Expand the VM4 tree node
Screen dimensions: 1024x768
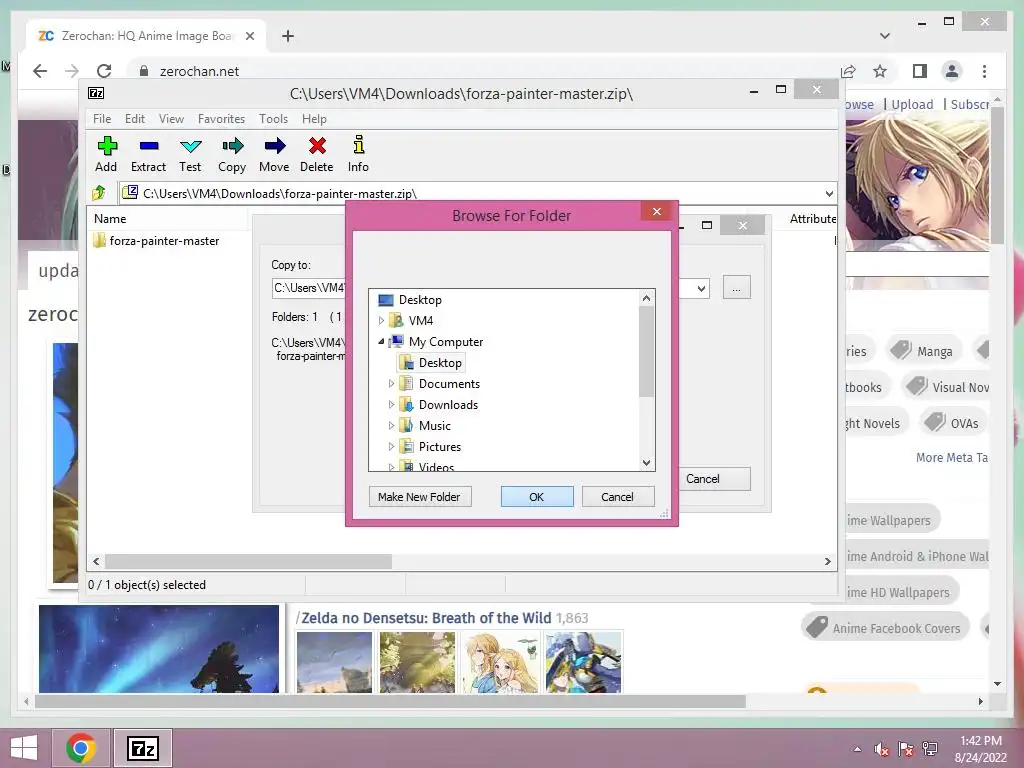pyautogui.click(x=381, y=321)
